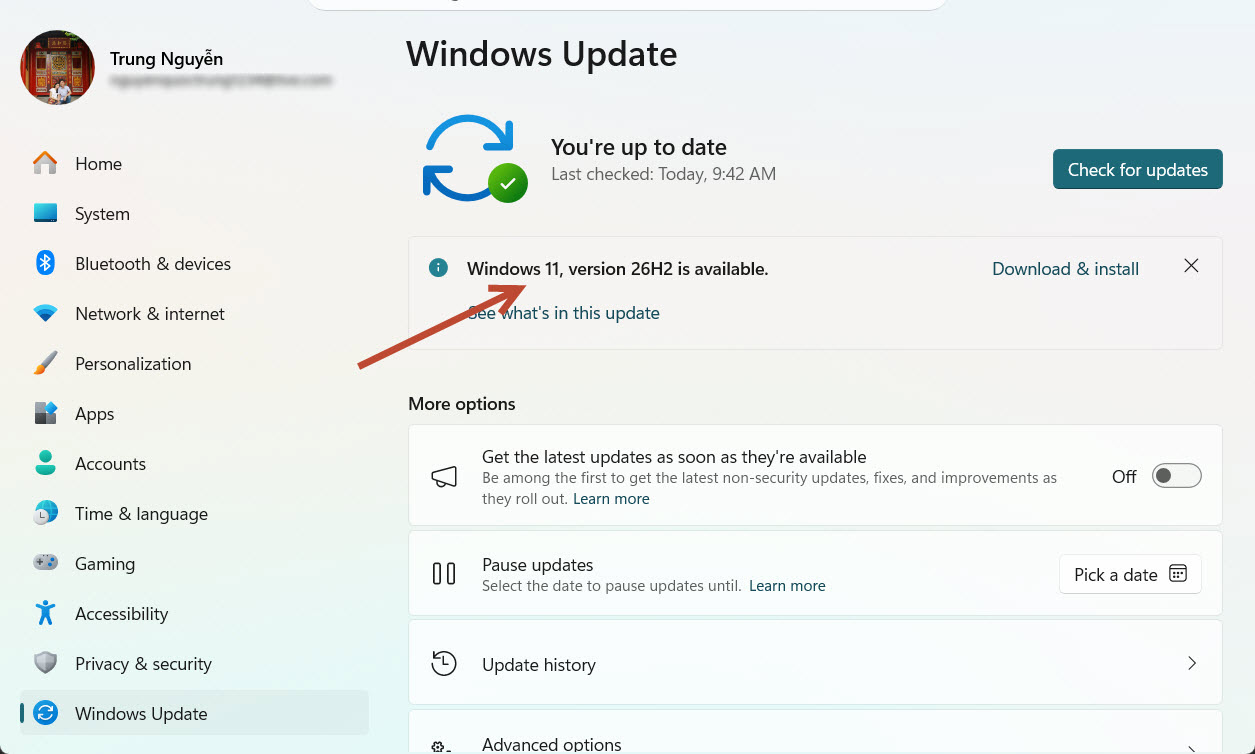Turn on Get the latest updates toggle
Image resolution: width=1255 pixels, height=754 pixels.
[x=1176, y=476]
